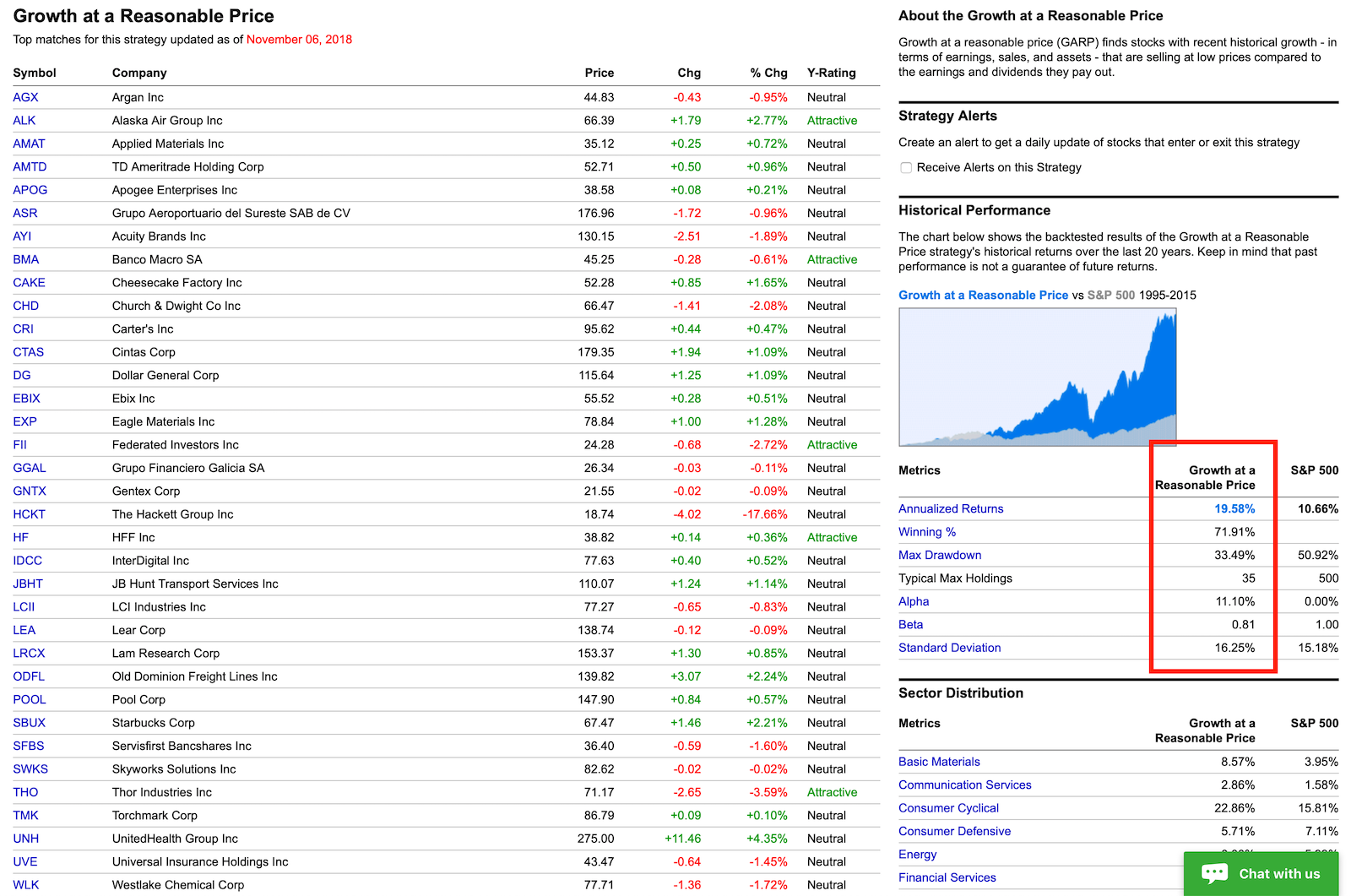1351x896 pixels.
Task: Open the SFBS symbol link
Action: tap(29, 746)
